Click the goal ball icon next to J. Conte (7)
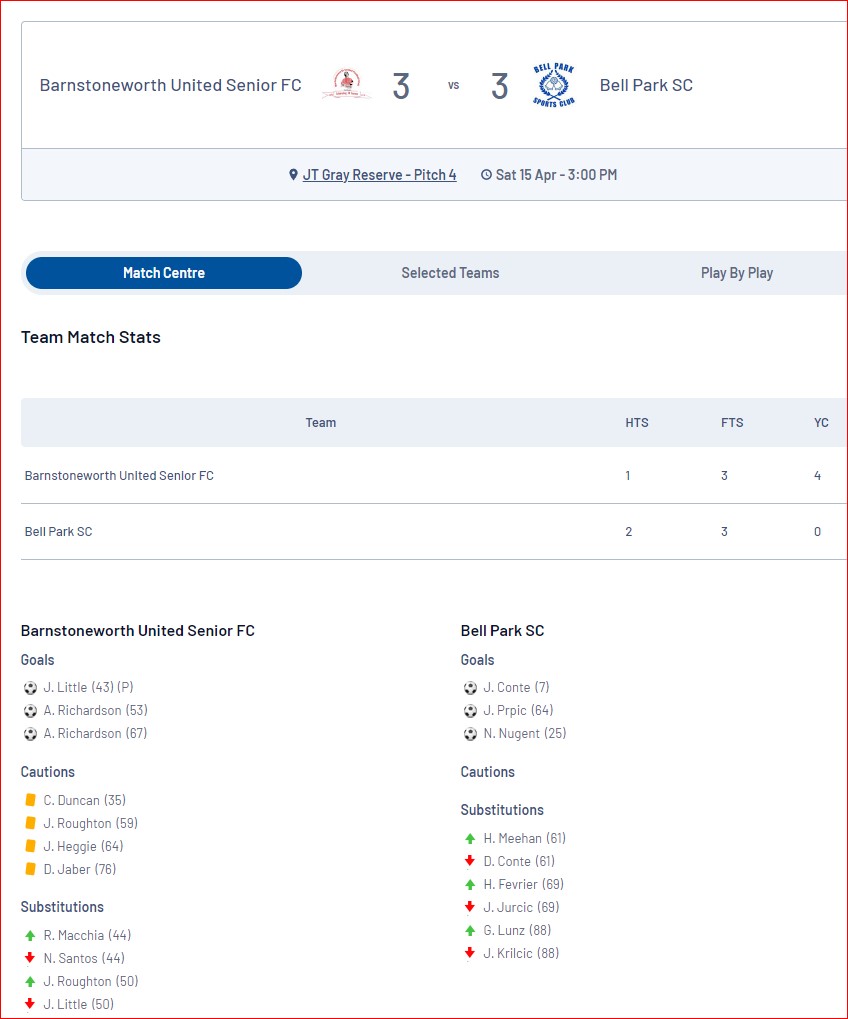This screenshot has height=1019, width=848. [x=470, y=688]
